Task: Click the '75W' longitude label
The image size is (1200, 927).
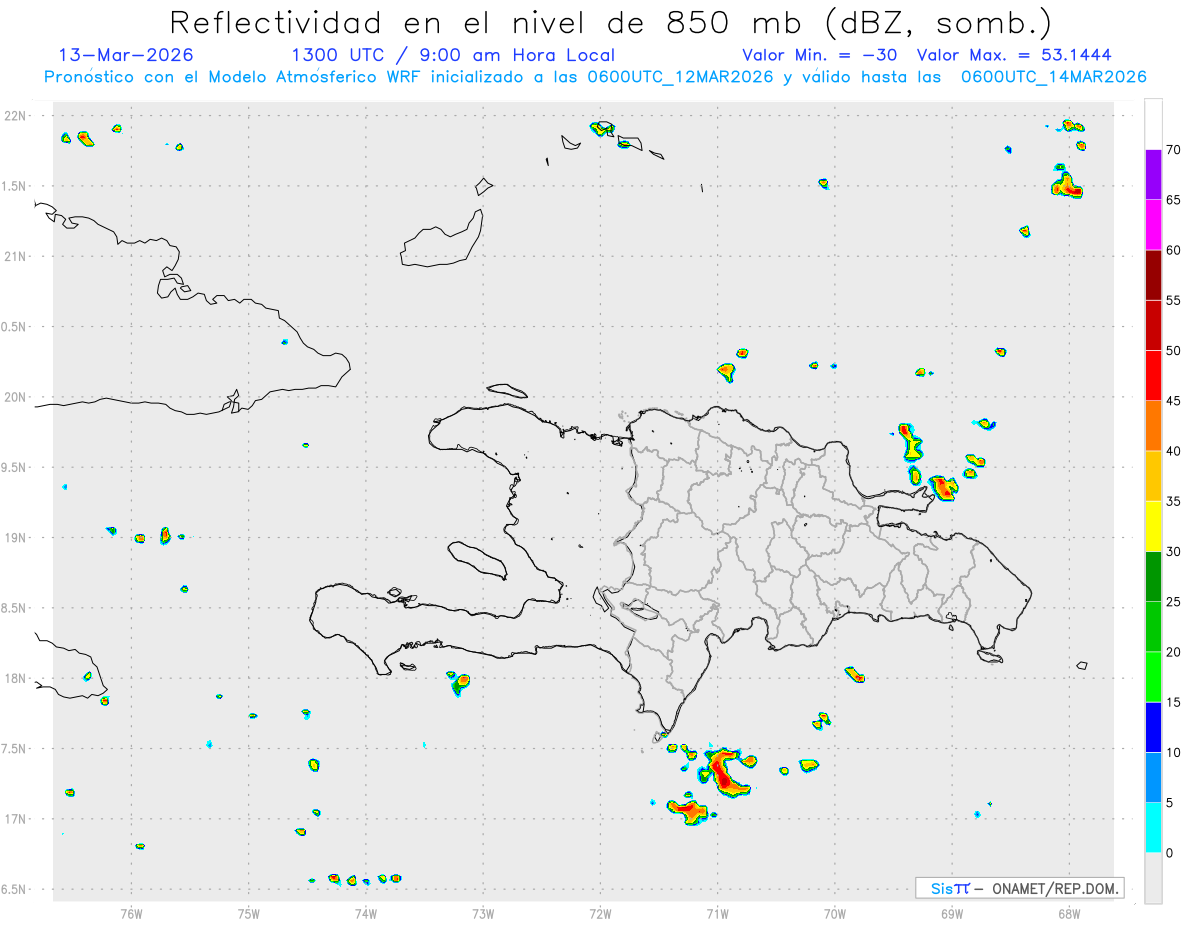Action: pos(249,912)
